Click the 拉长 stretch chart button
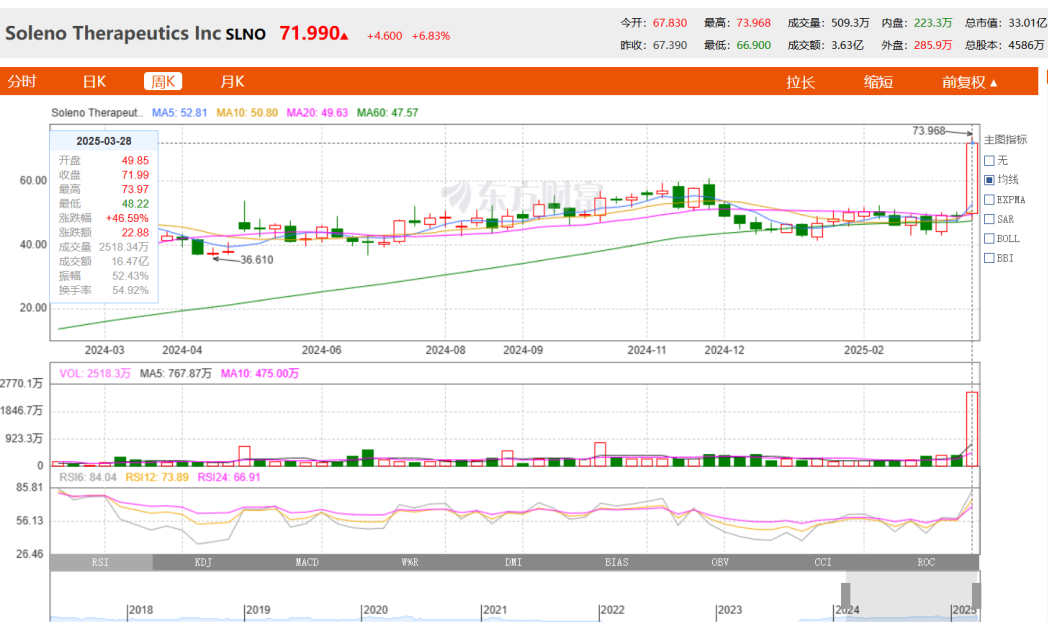The image size is (1048, 624). tap(800, 82)
